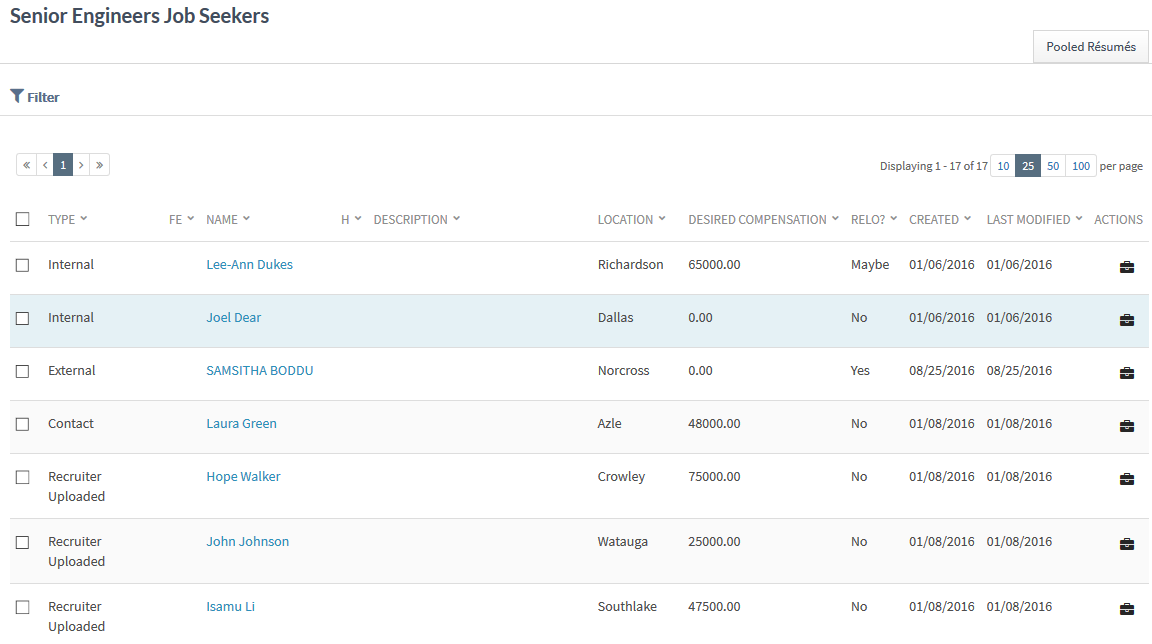Tick the select-all checkbox in header

tap(23, 219)
